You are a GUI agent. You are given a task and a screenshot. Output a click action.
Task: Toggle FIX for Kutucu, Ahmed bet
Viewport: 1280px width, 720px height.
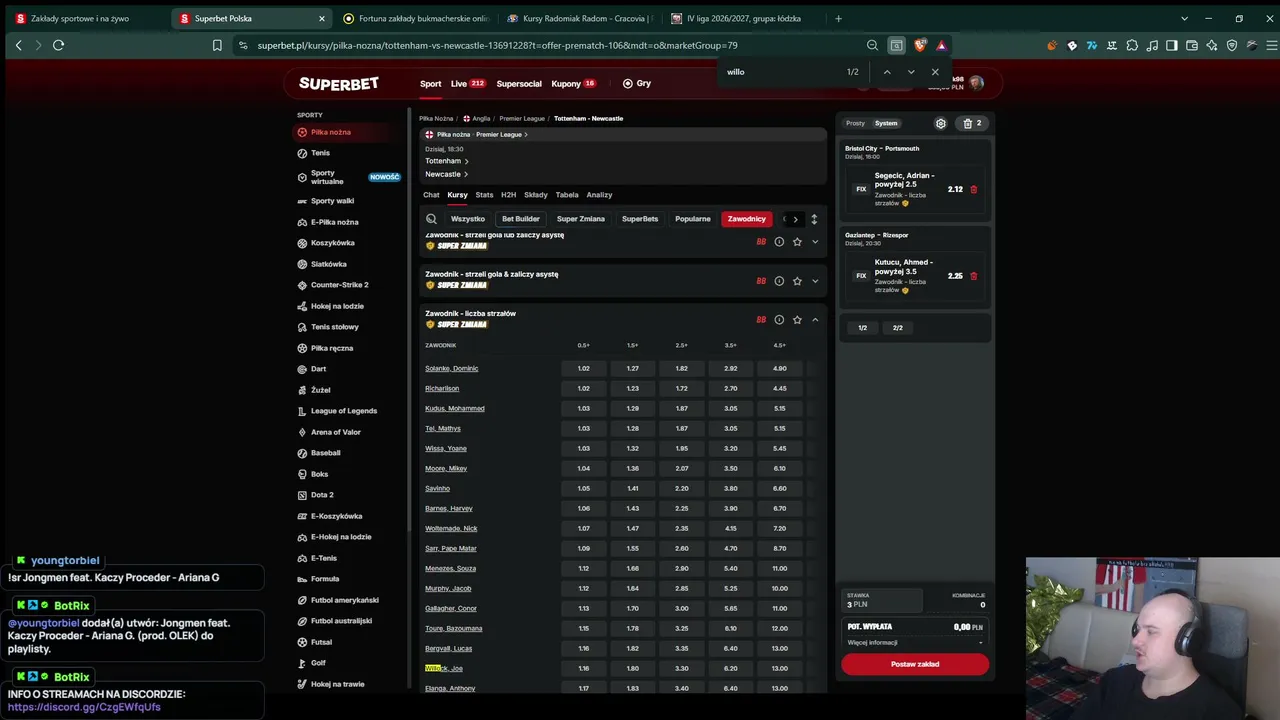(x=861, y=276)
